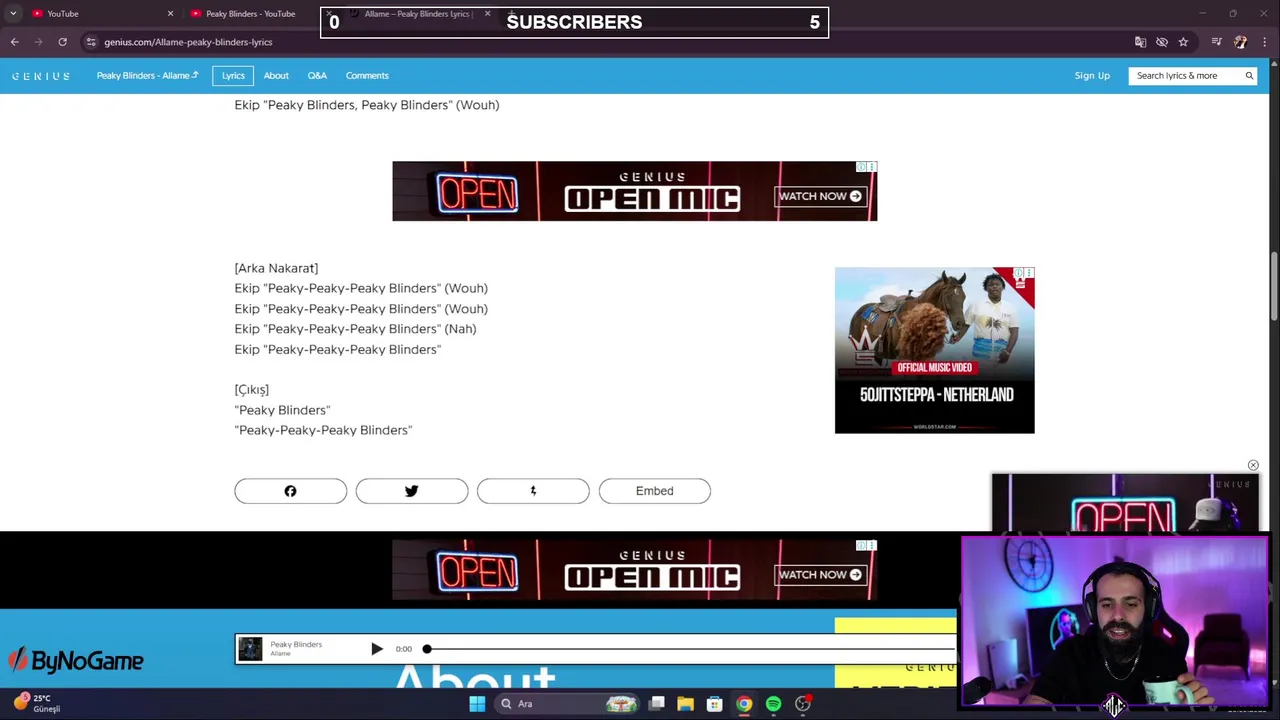Click the Embed button
Viewport: 1280px width, 720px height.
click(x=654, y=491)
